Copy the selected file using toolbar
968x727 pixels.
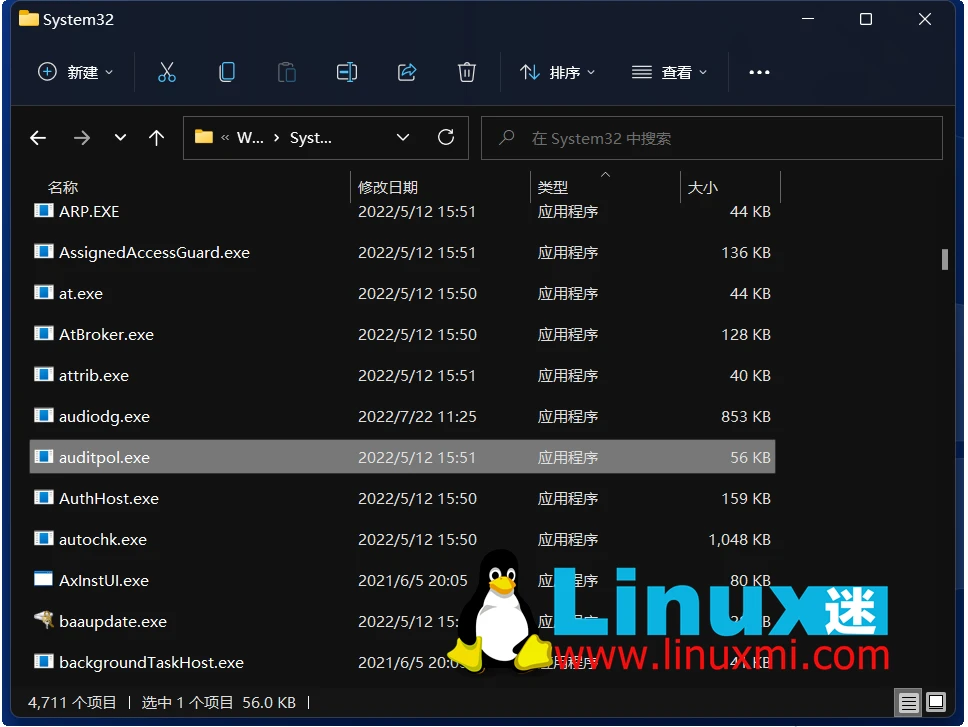pos(227,72)
